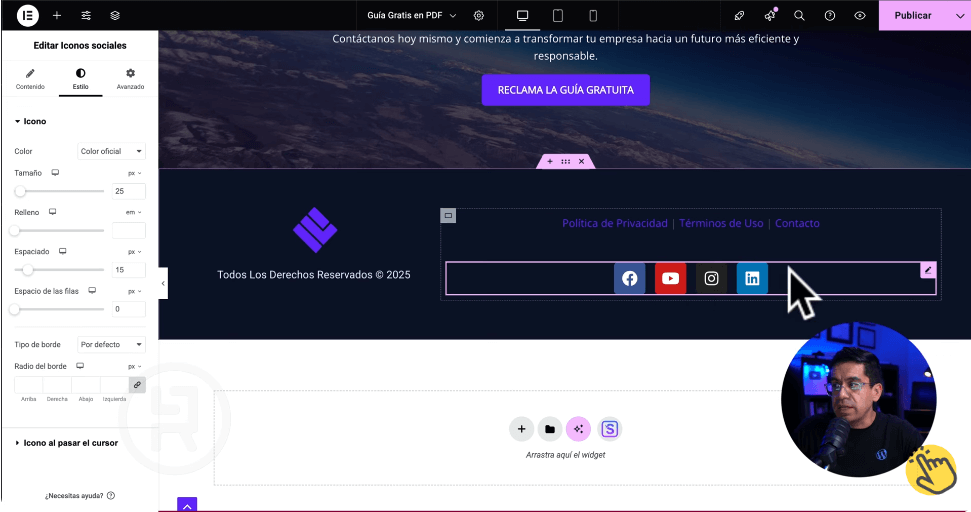Open the Color oficial dropdown
Viewport: 971px width, 512px height.
click(x=111, y=151)
